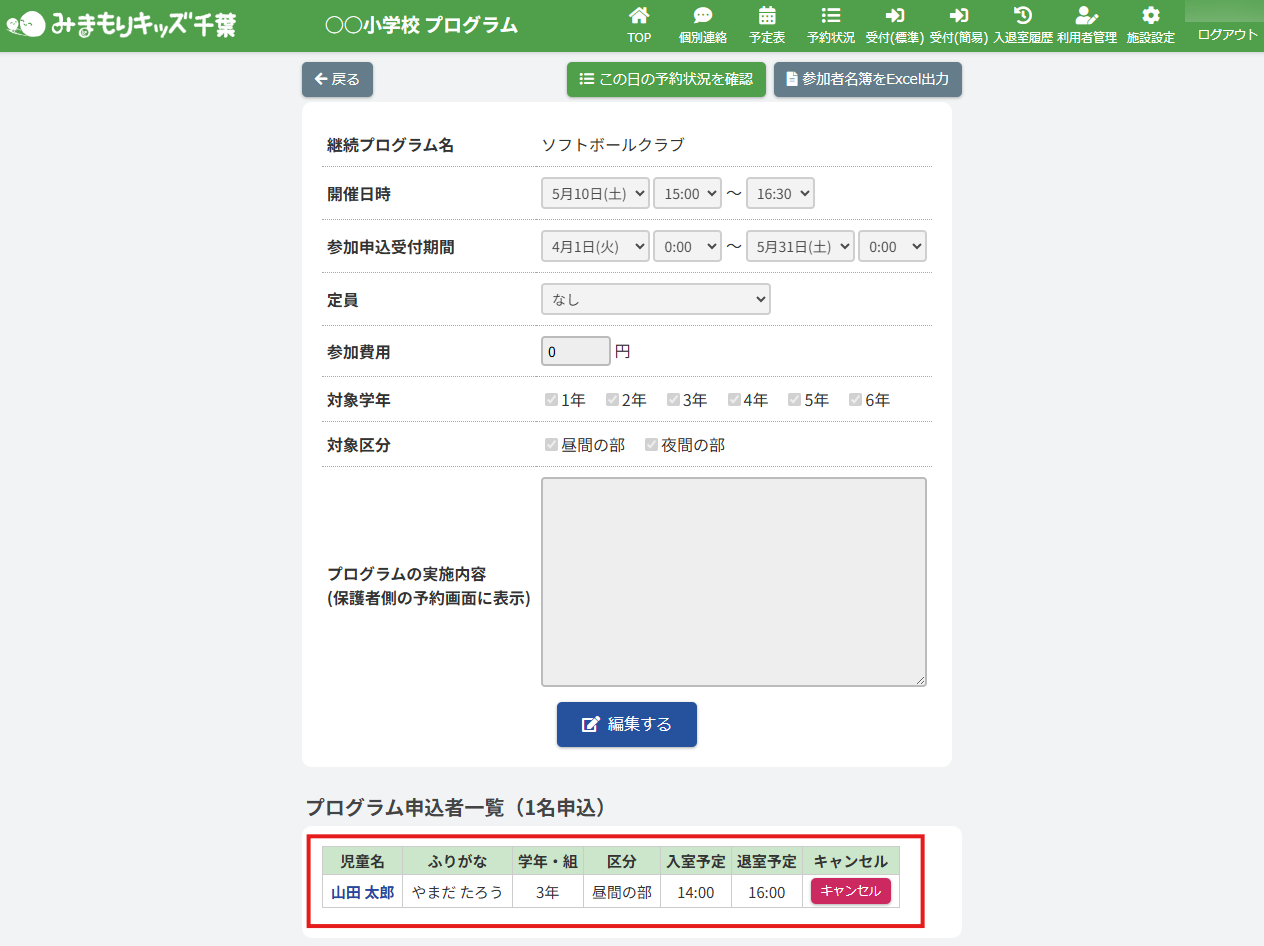This screenshot has width=1264, height=946.
Task: Open 受付(簡易) in the navigation bar
Action: click(958, 25)
